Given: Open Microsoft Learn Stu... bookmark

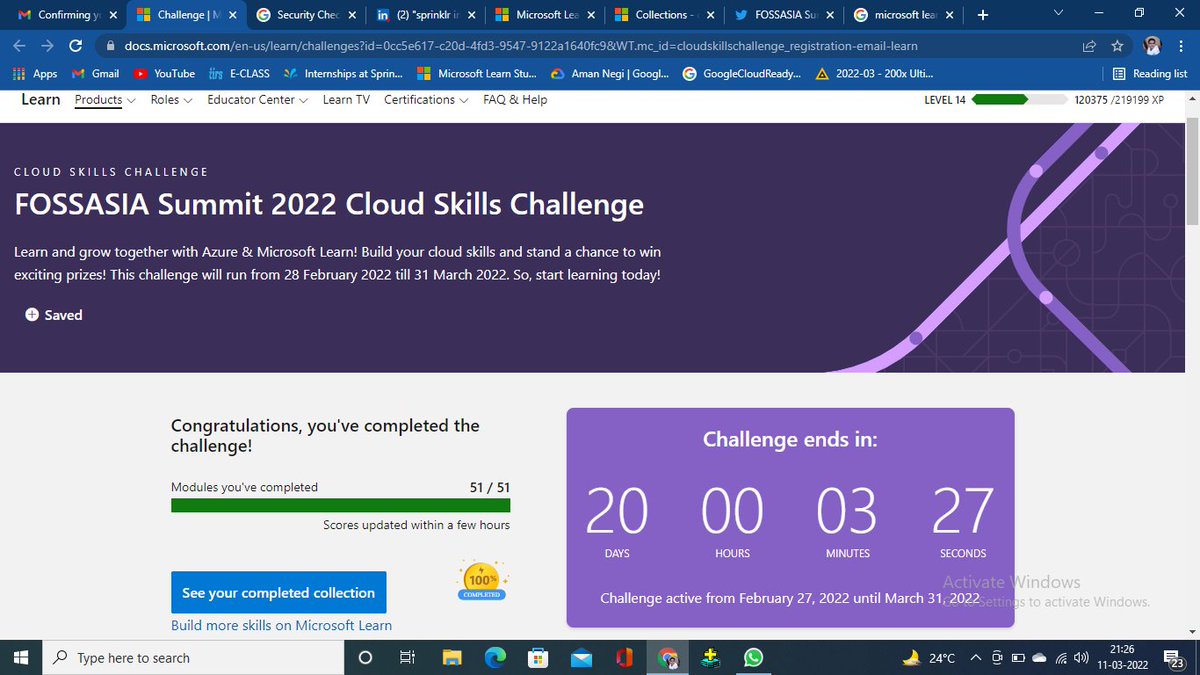Looking at the screenshot, I should [476, 73].
